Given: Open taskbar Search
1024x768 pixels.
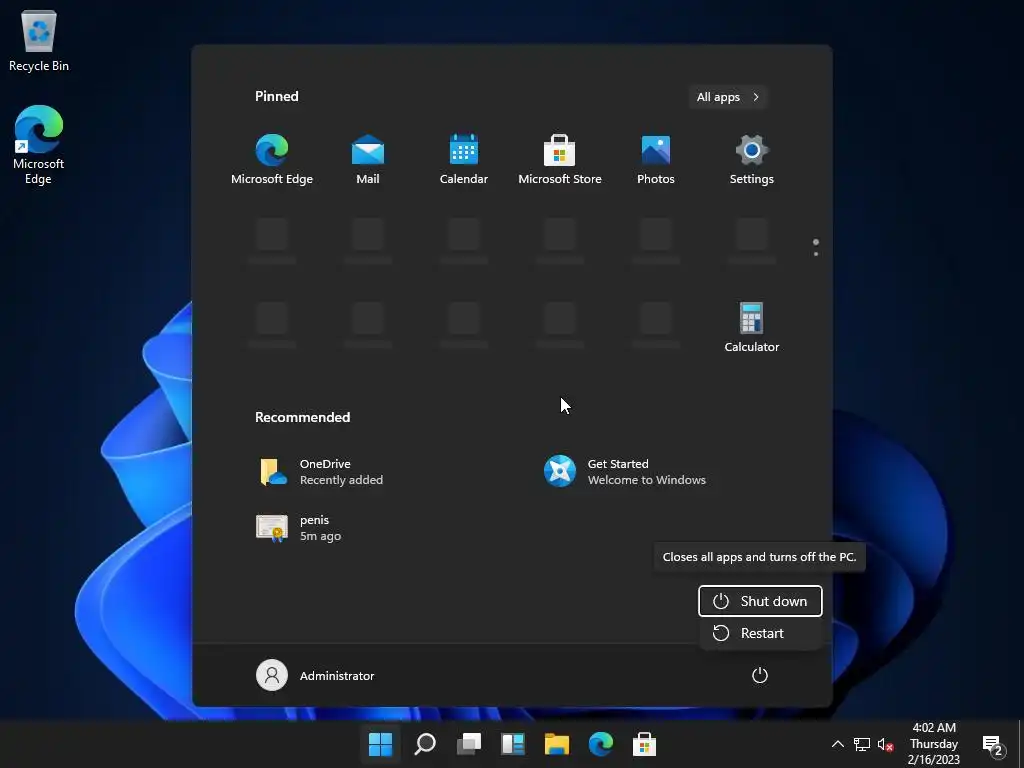Looking at the screenshot, I should pos(425,744).
